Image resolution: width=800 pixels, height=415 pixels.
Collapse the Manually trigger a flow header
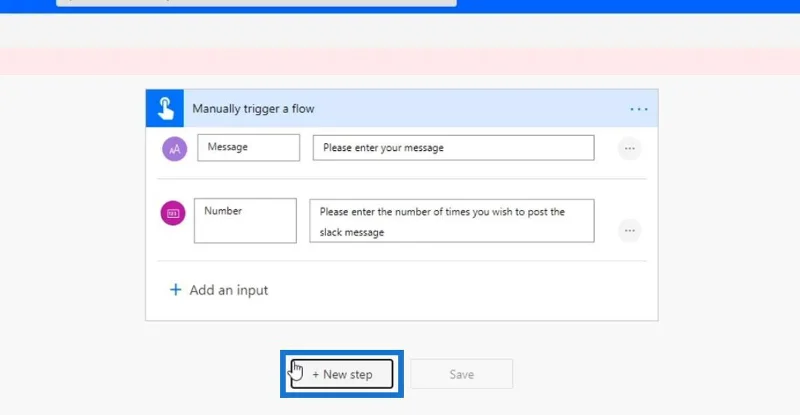[402, 108]
